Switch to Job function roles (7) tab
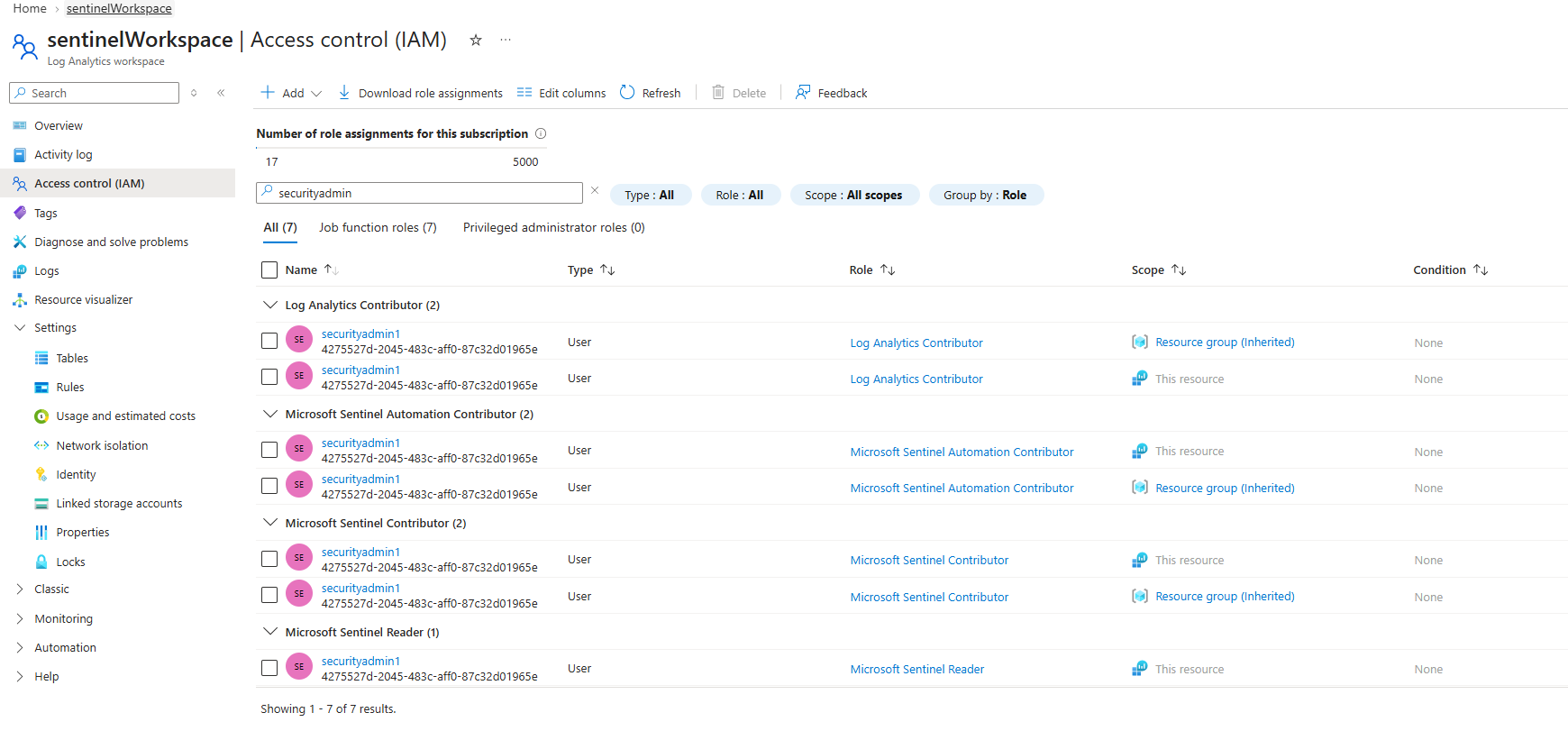 [x=378, y=227]
